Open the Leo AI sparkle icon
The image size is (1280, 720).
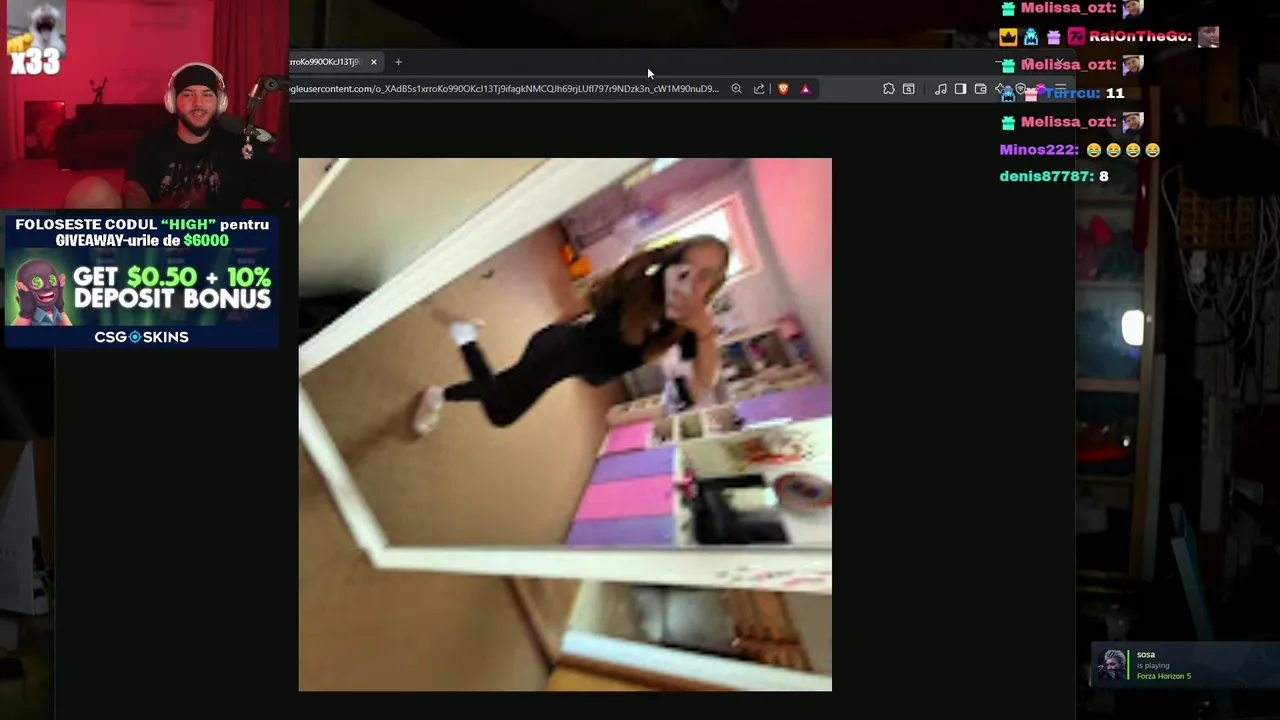[x=1001, y=88]
